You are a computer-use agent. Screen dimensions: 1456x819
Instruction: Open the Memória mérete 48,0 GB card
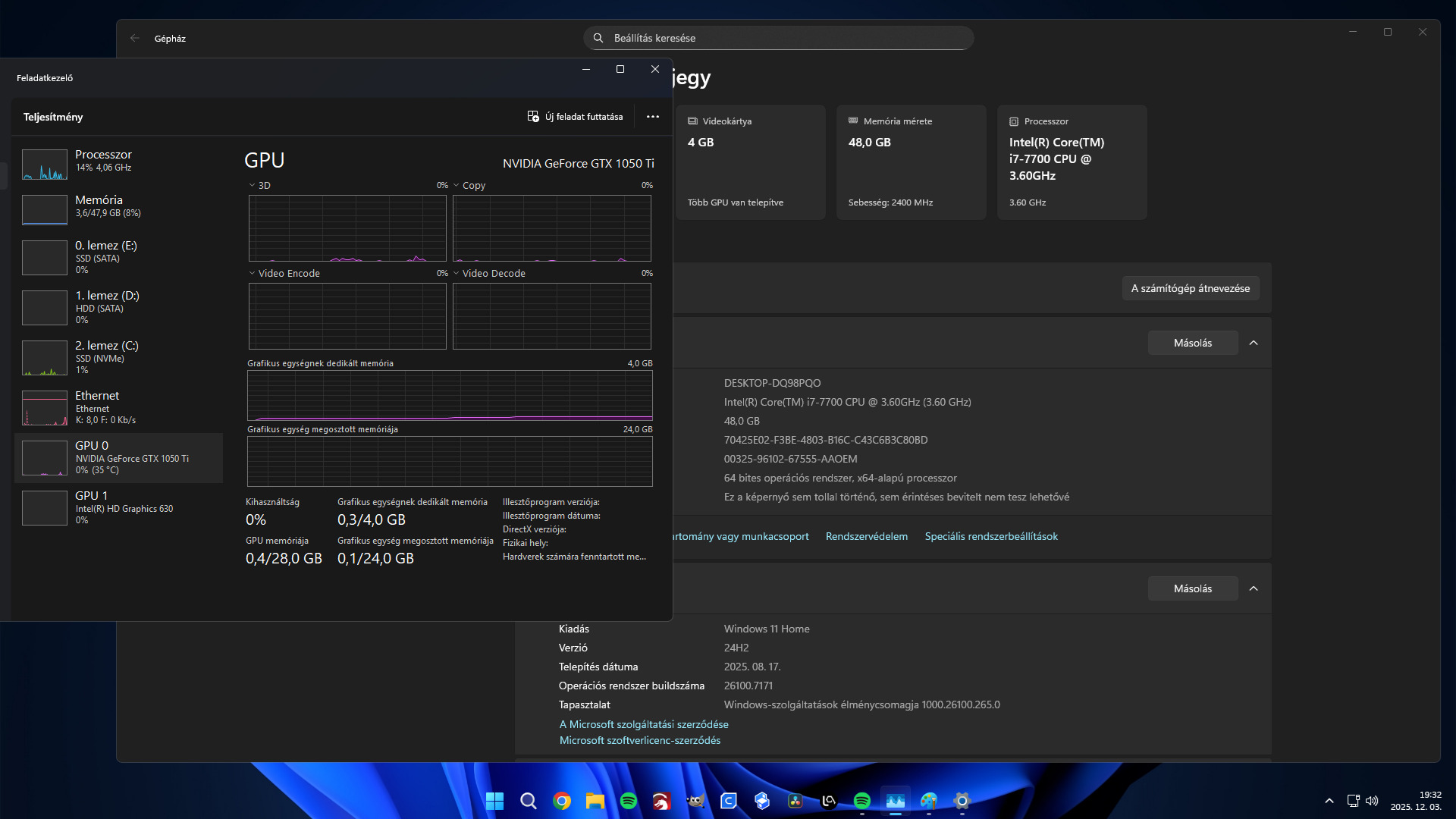(x=912, y=162)
